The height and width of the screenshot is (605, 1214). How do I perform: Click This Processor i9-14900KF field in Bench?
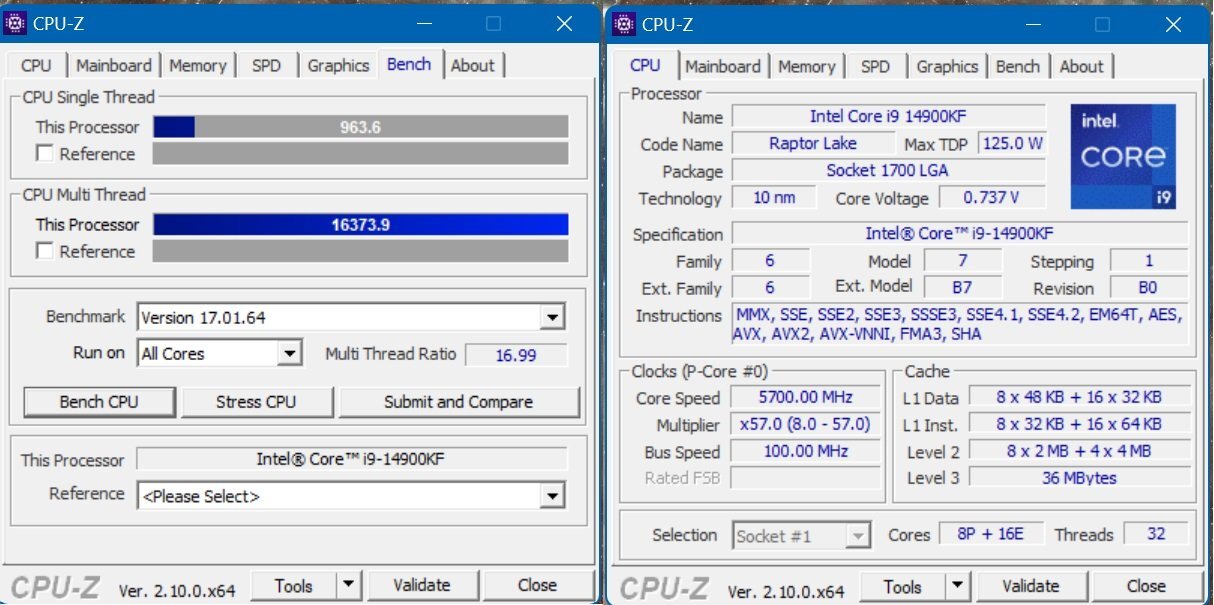click(351, 460)
